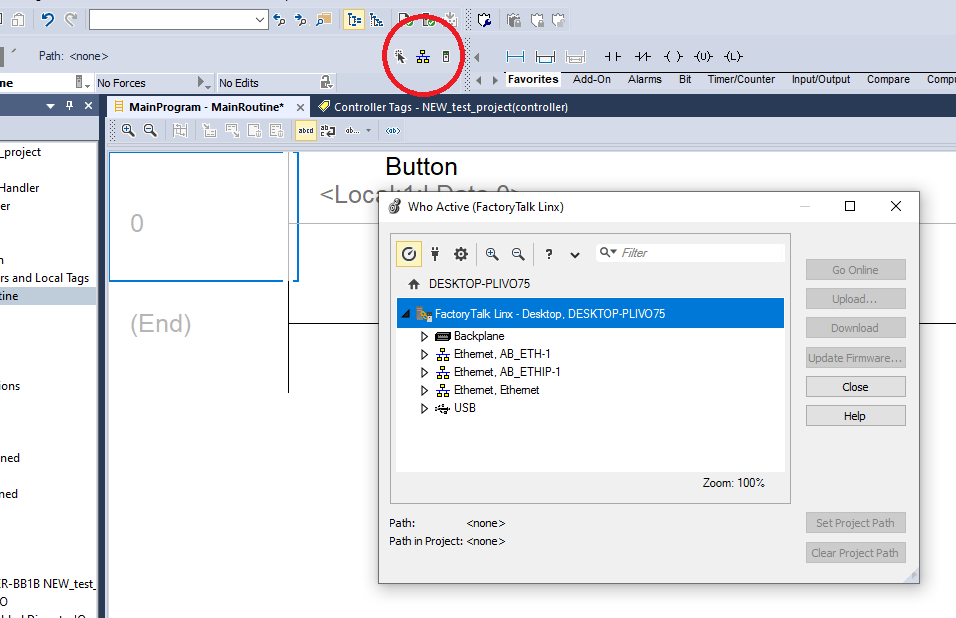
Task: Open the No Forces dropdown
Action: [x=203, y=83]
